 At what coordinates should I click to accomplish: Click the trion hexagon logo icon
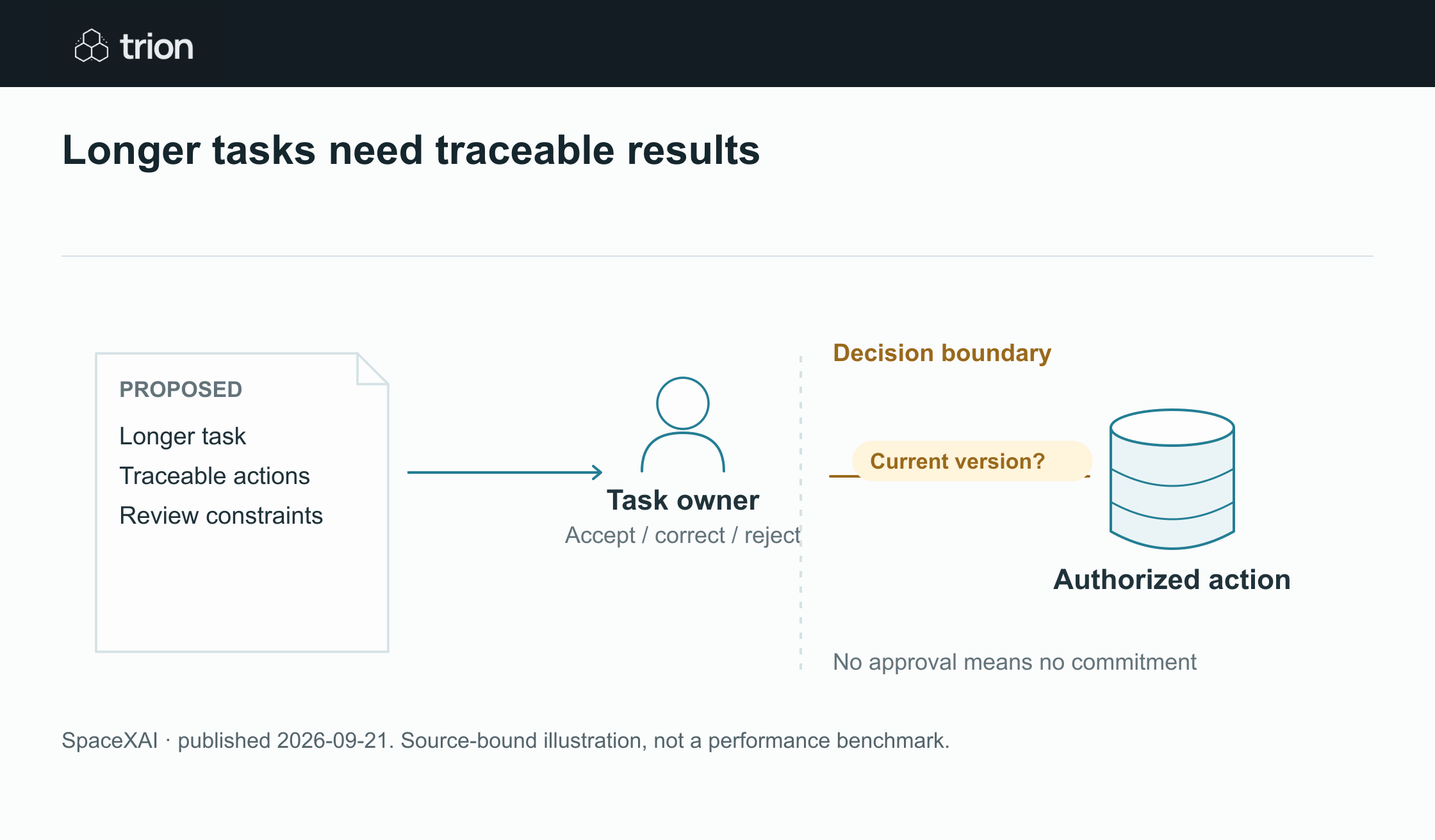(92, 45)
